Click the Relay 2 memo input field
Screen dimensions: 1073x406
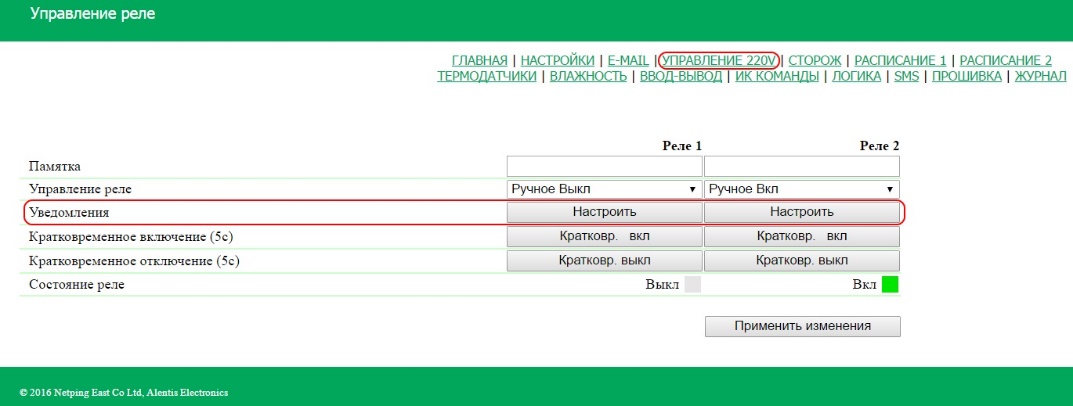(801, 166)
